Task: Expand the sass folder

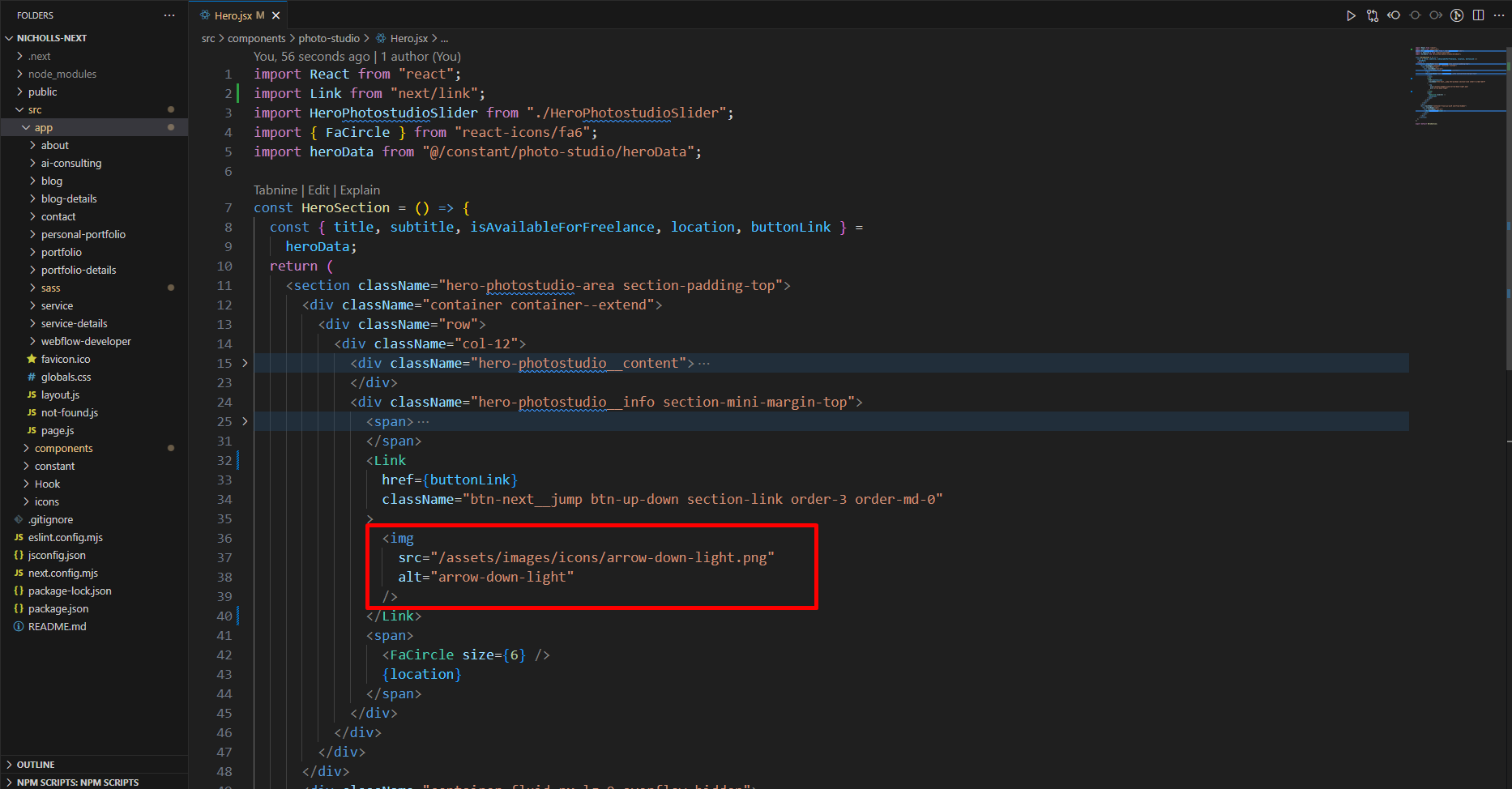Action: pos(50,288)
